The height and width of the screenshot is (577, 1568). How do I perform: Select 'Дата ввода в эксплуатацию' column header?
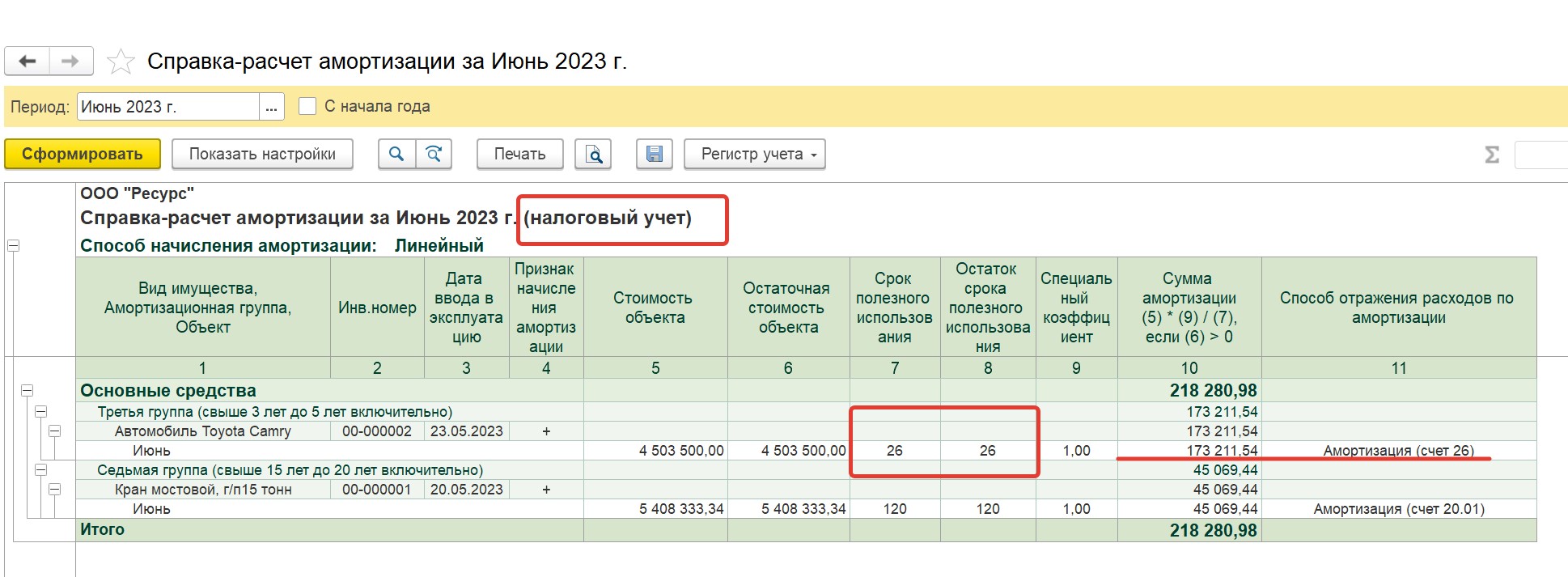tap(467, 308)
